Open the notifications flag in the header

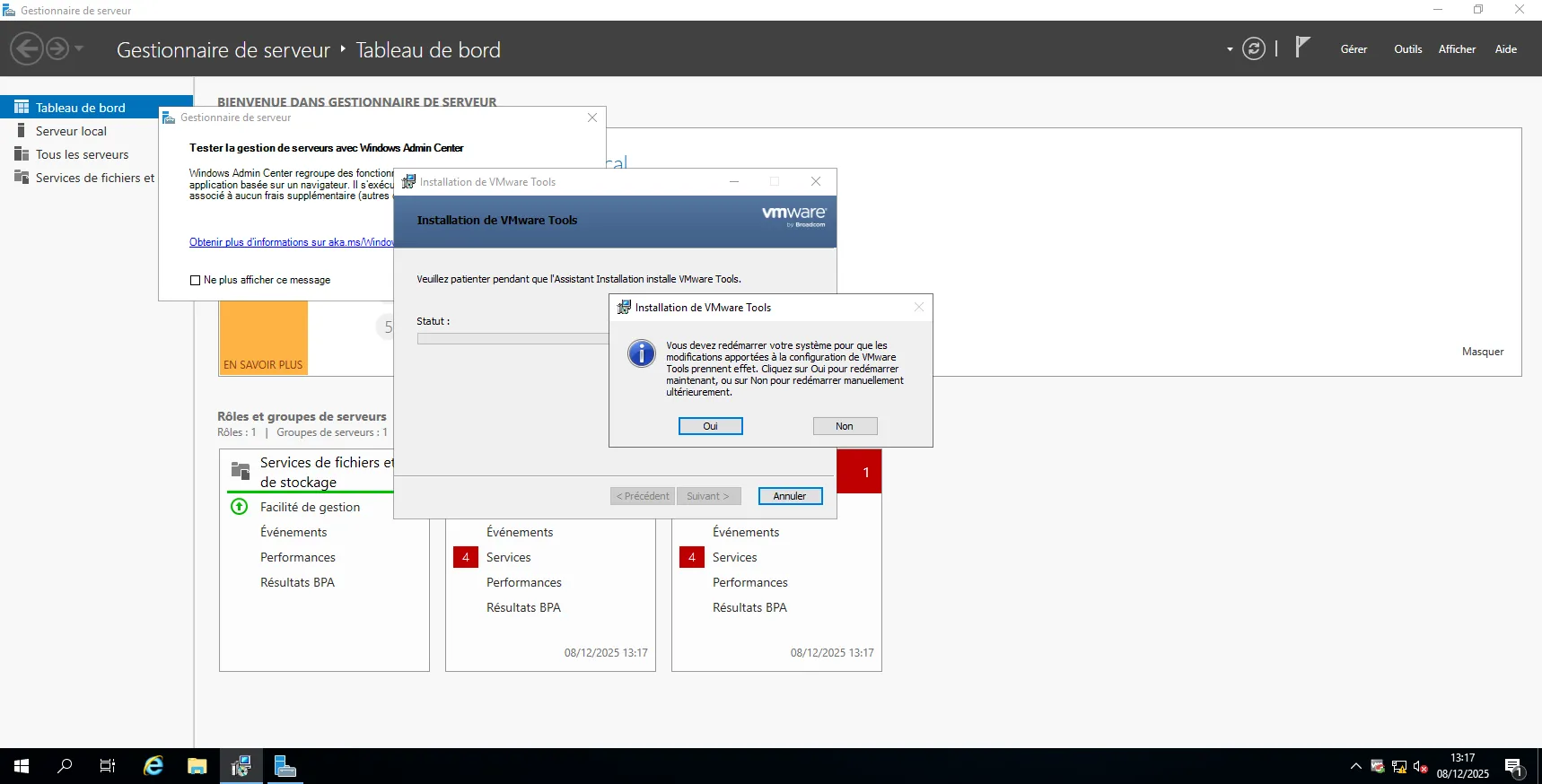point(1303,47)
